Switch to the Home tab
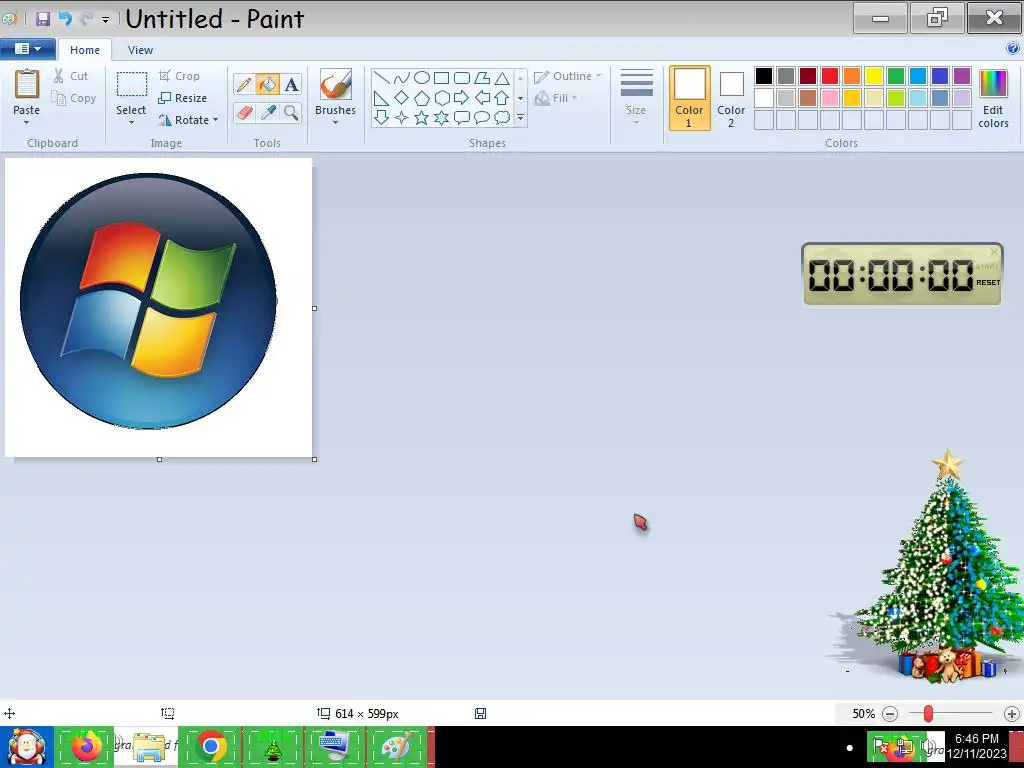The image size is (1024, 768). pyautogui.click(x=85, y=50)
